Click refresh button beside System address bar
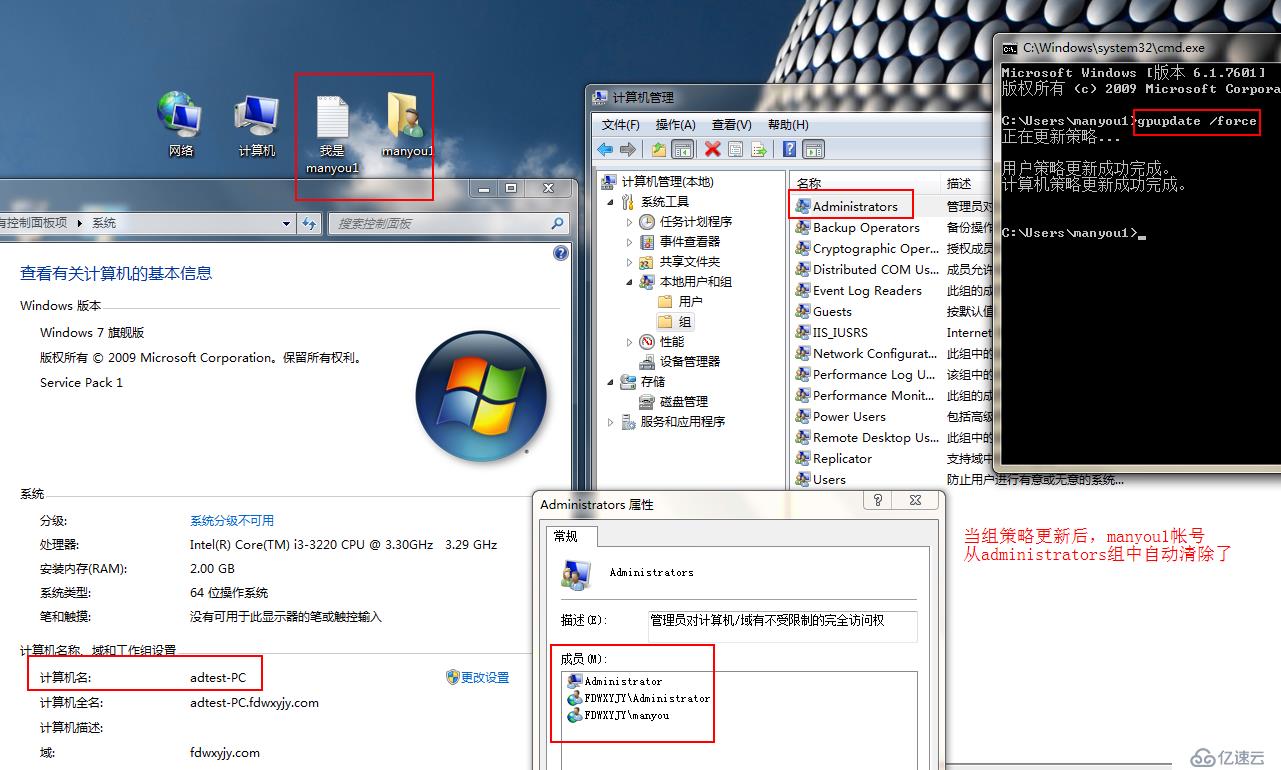Viewport: 1281px width, 770px height. point(308,223)
